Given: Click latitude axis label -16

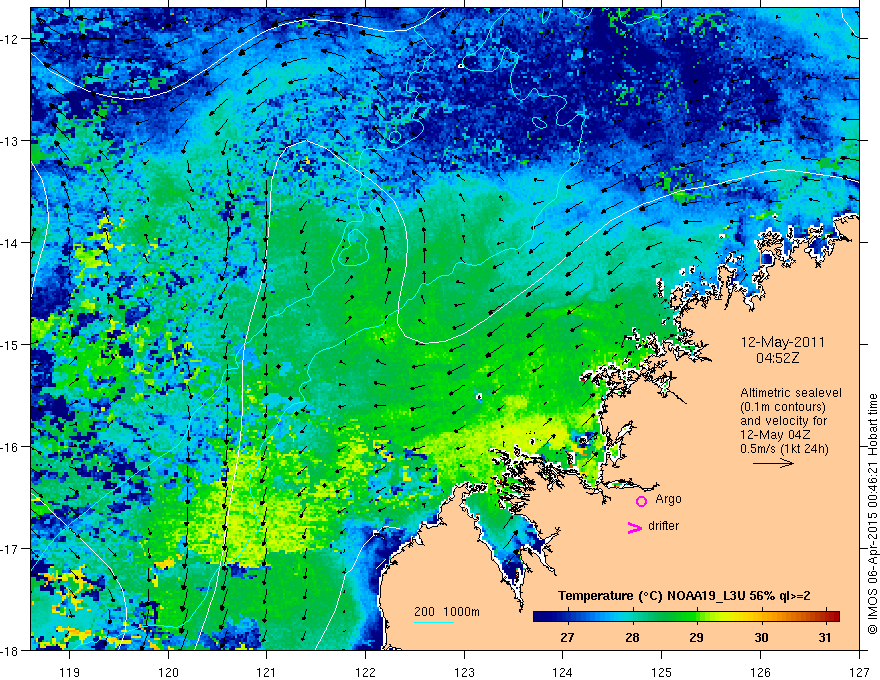Looking at the screenshot, I should coord(11,447).
